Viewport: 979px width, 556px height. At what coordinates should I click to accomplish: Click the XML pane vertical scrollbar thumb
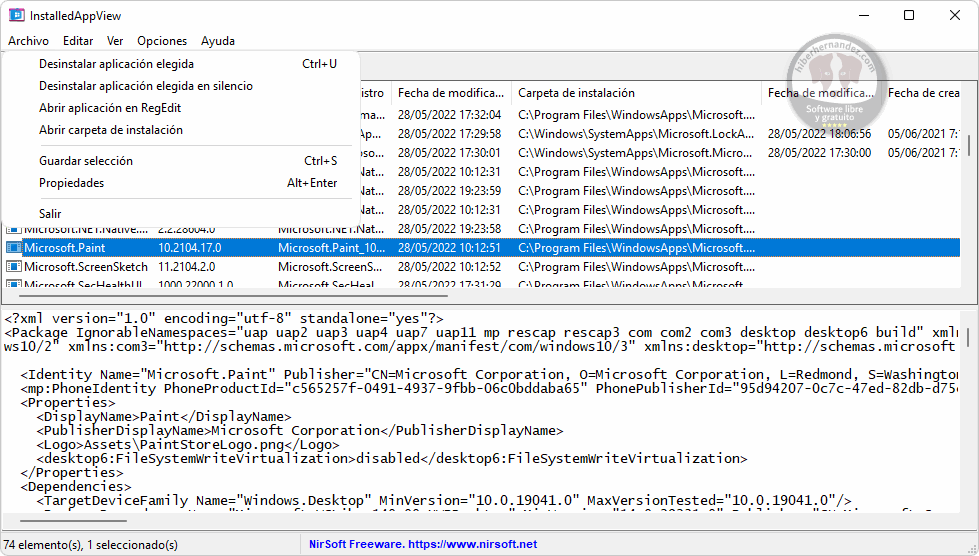(x=969, y=337)
